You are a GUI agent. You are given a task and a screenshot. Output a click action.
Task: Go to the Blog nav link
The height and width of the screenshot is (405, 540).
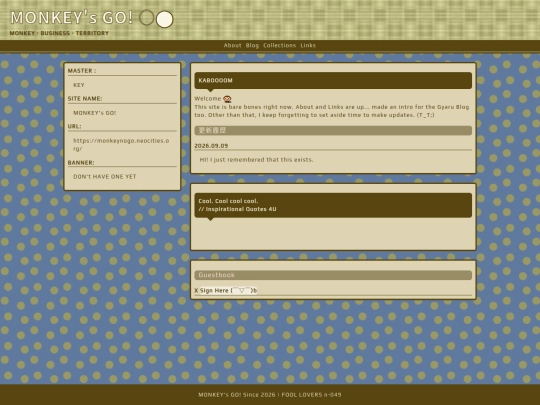[x=252, y=45]
